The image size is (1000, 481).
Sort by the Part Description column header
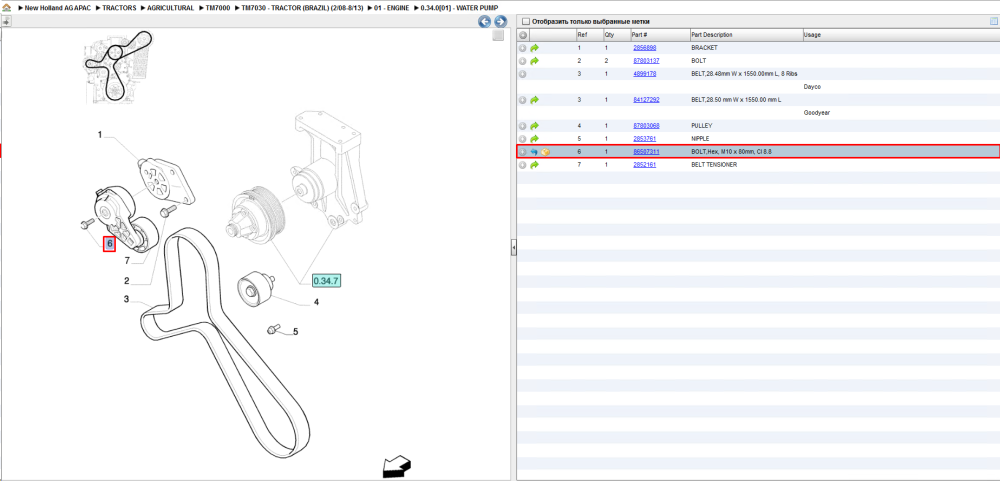point(746,34)
